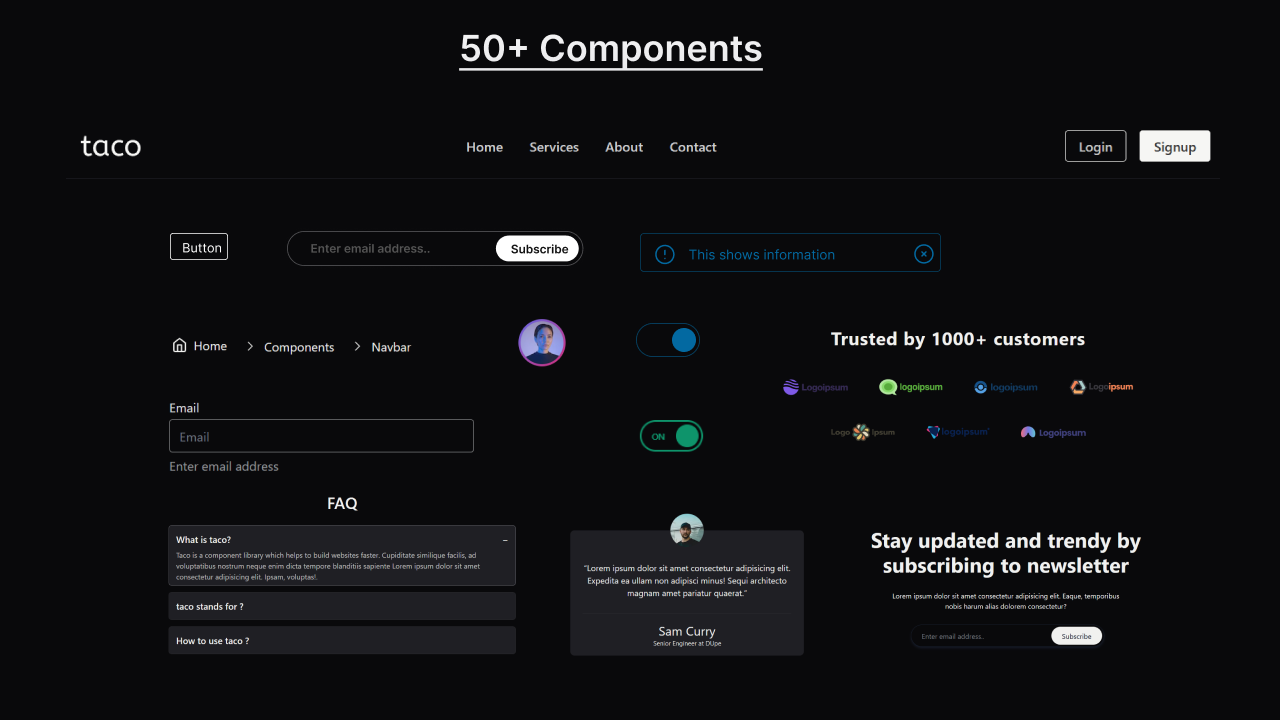Image resolution: width=1280 pixels, height=720 pixels.
Task: Open the circular profile avatar image
Action: [541, 341]
